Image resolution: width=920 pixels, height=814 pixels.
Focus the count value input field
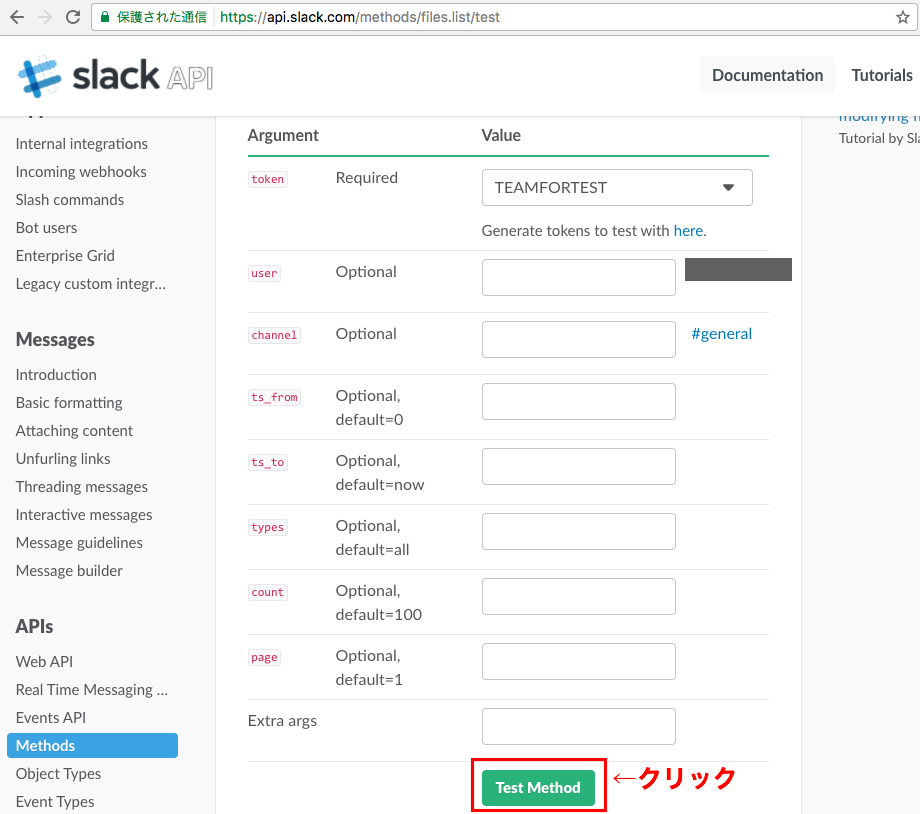579,596
